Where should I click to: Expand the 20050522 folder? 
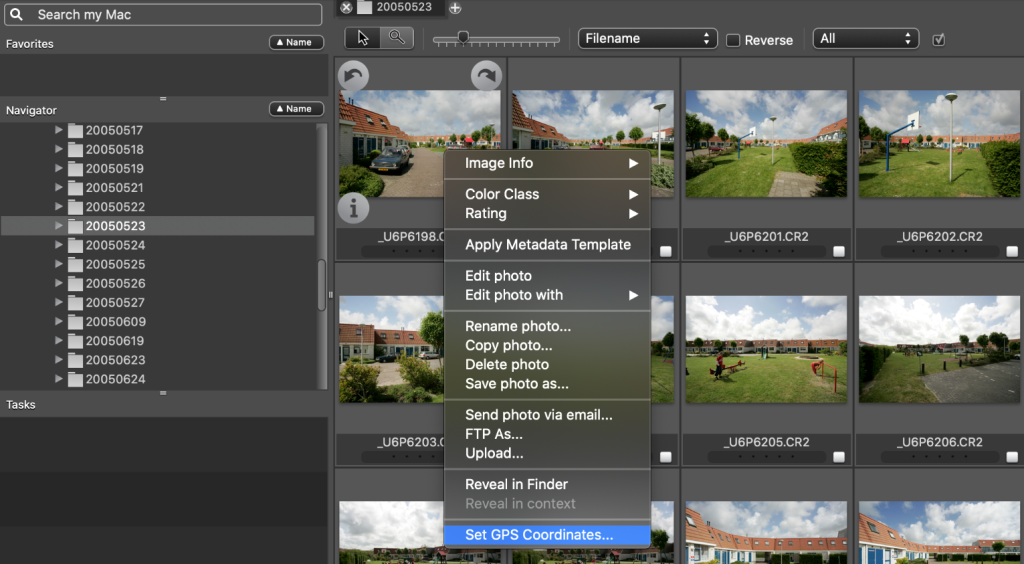click(59, 206)
